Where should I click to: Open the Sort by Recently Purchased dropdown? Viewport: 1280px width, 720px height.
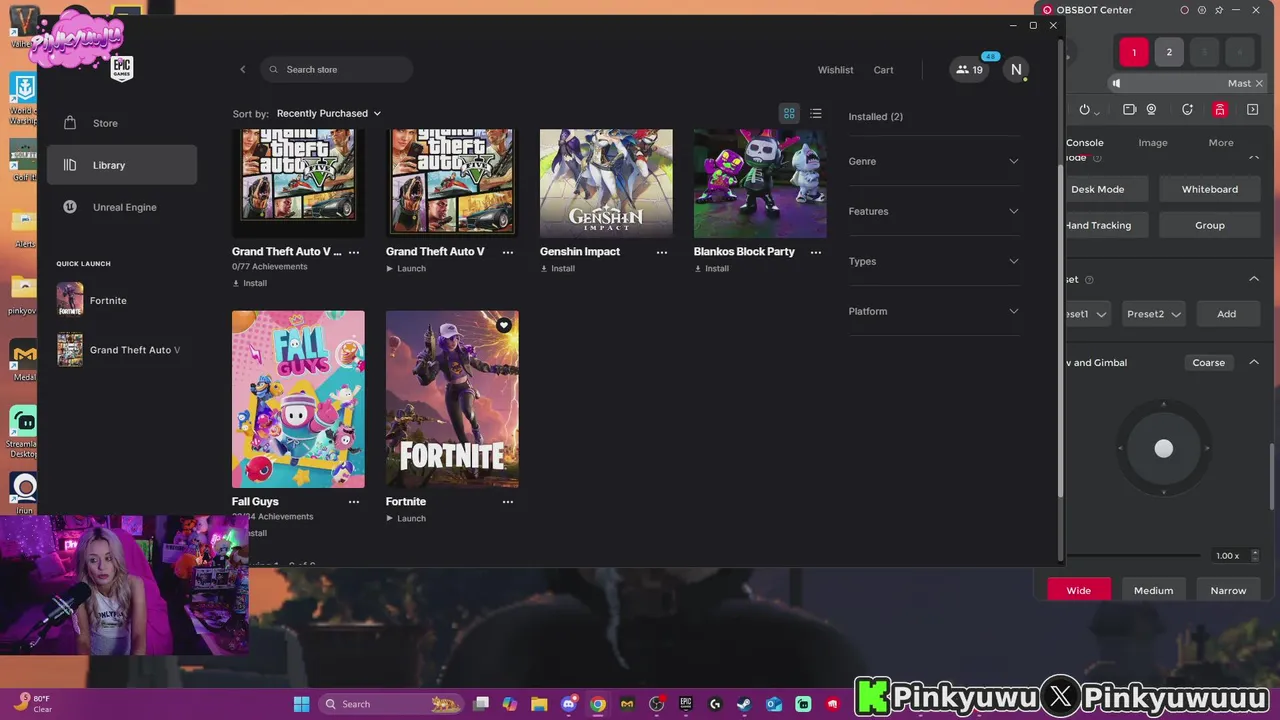click(x=328, y=113)
